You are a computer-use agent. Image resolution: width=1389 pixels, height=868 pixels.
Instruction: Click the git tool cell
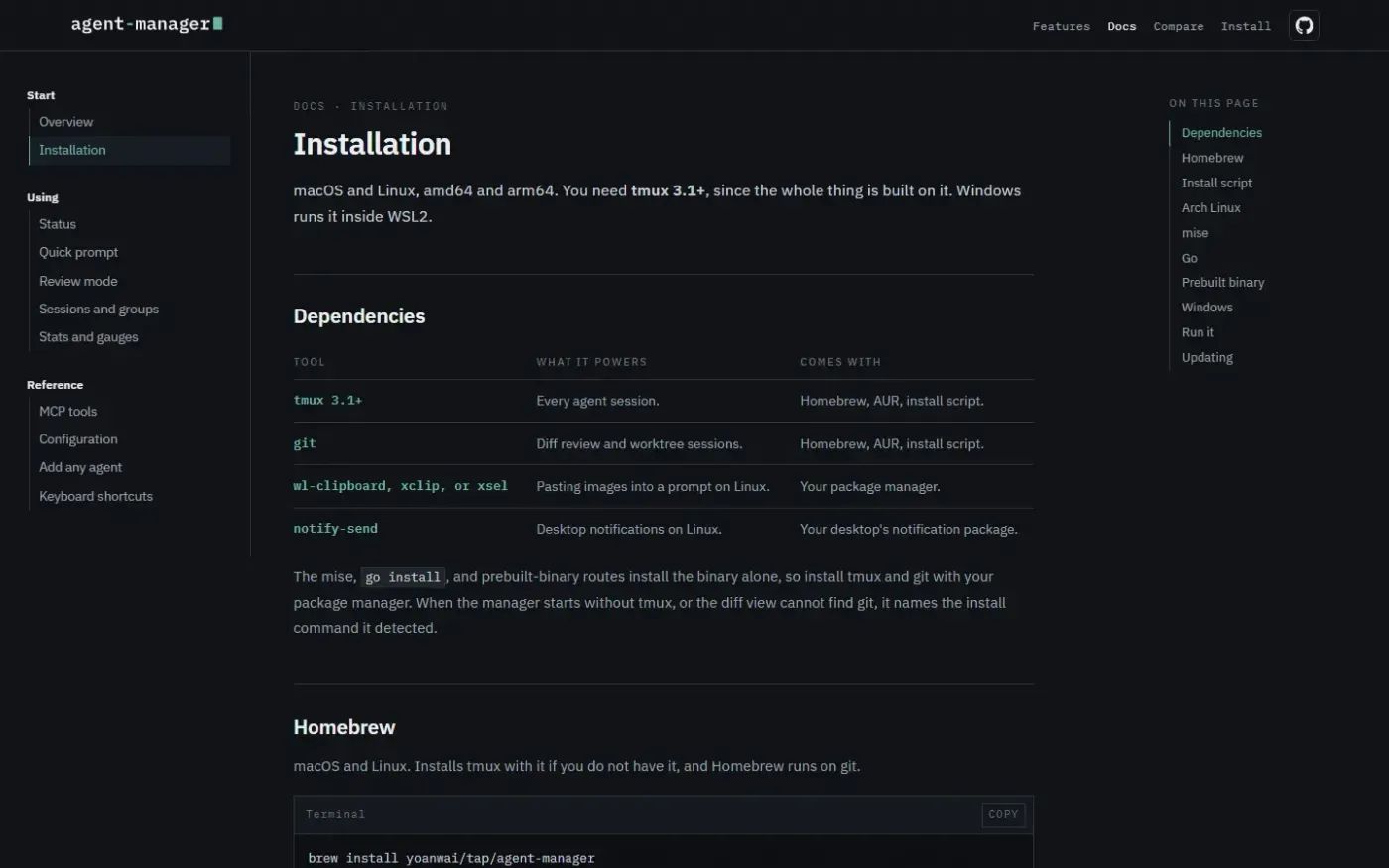pyautogui.click(x=305, y=443)
